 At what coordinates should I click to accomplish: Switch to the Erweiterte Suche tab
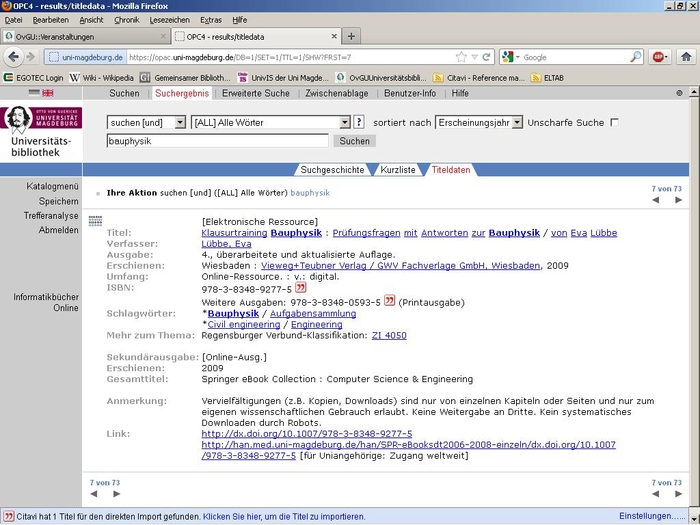(x=256, y=93)
